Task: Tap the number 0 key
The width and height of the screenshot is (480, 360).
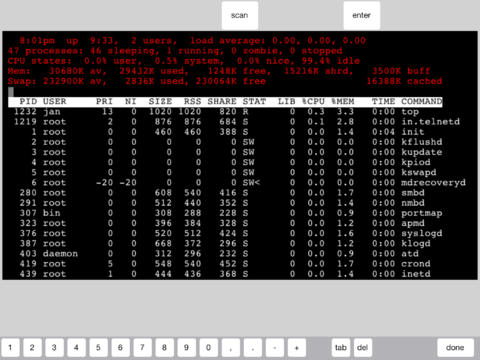Action: pos(208,348)
